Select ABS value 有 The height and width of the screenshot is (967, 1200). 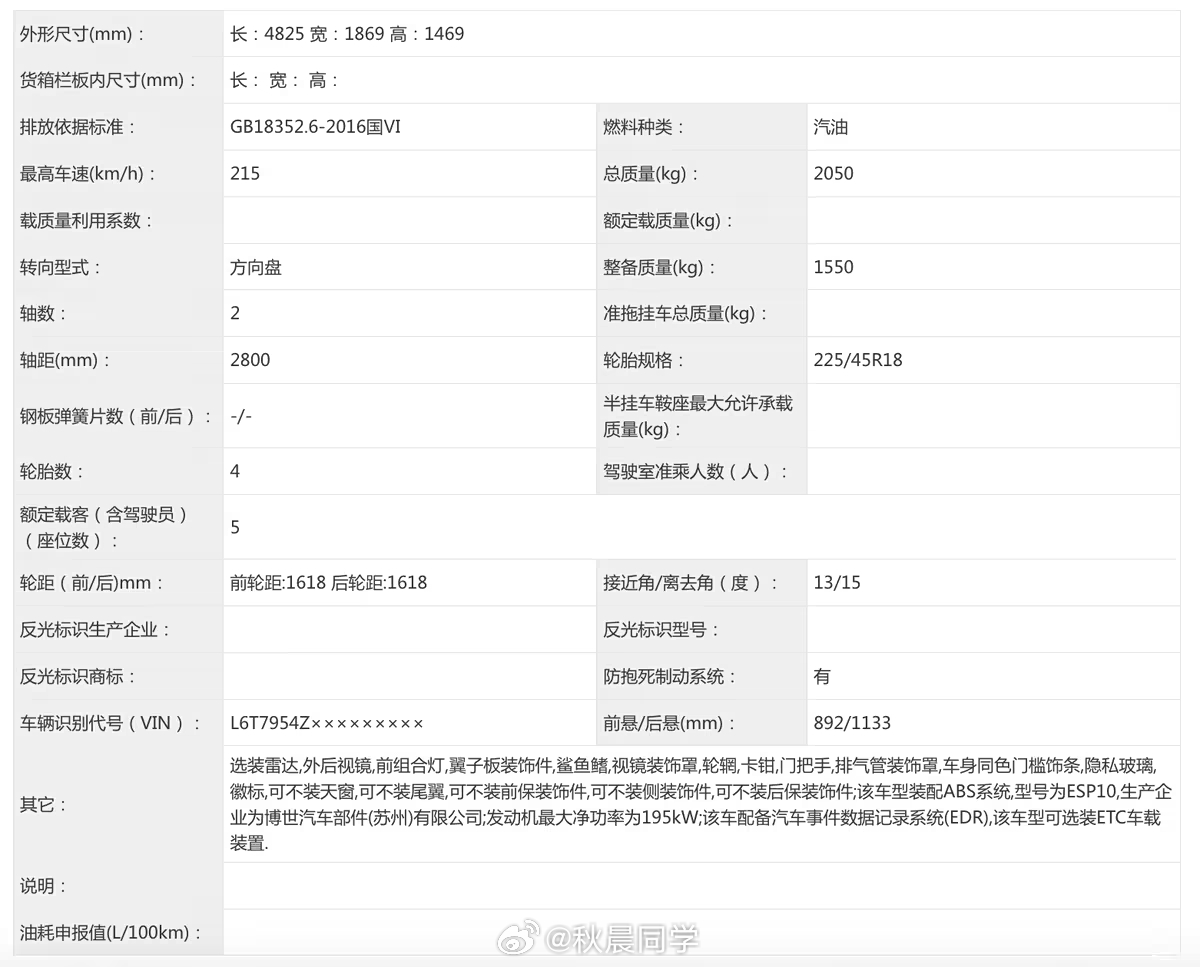click(822, 677)
